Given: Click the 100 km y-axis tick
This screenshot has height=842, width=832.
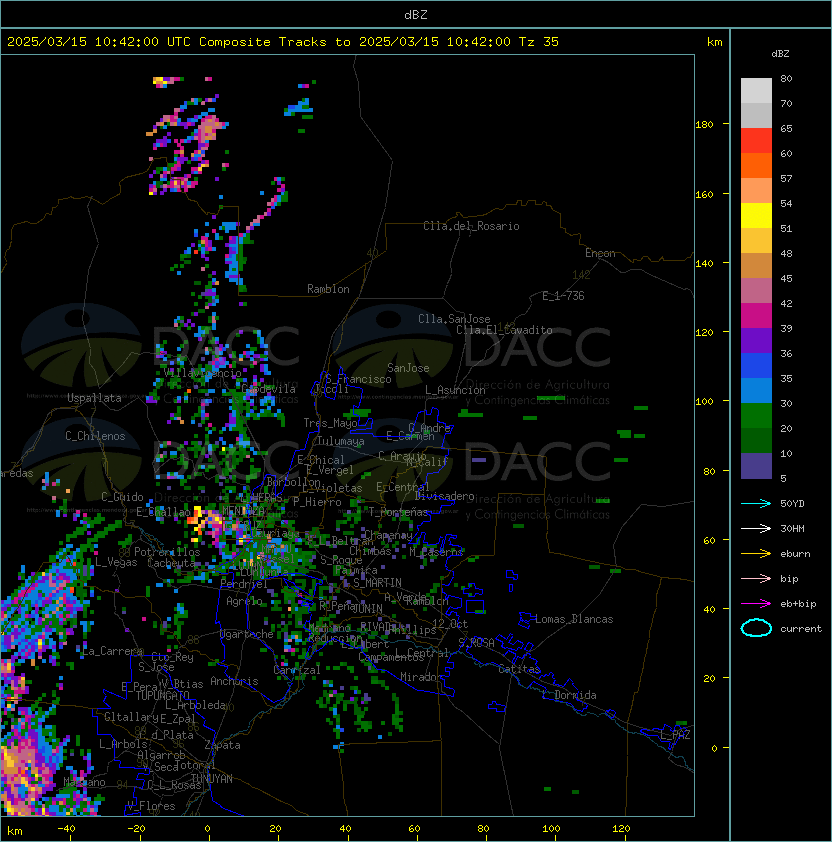Looking at the screenshot, I should pos(704,402).
